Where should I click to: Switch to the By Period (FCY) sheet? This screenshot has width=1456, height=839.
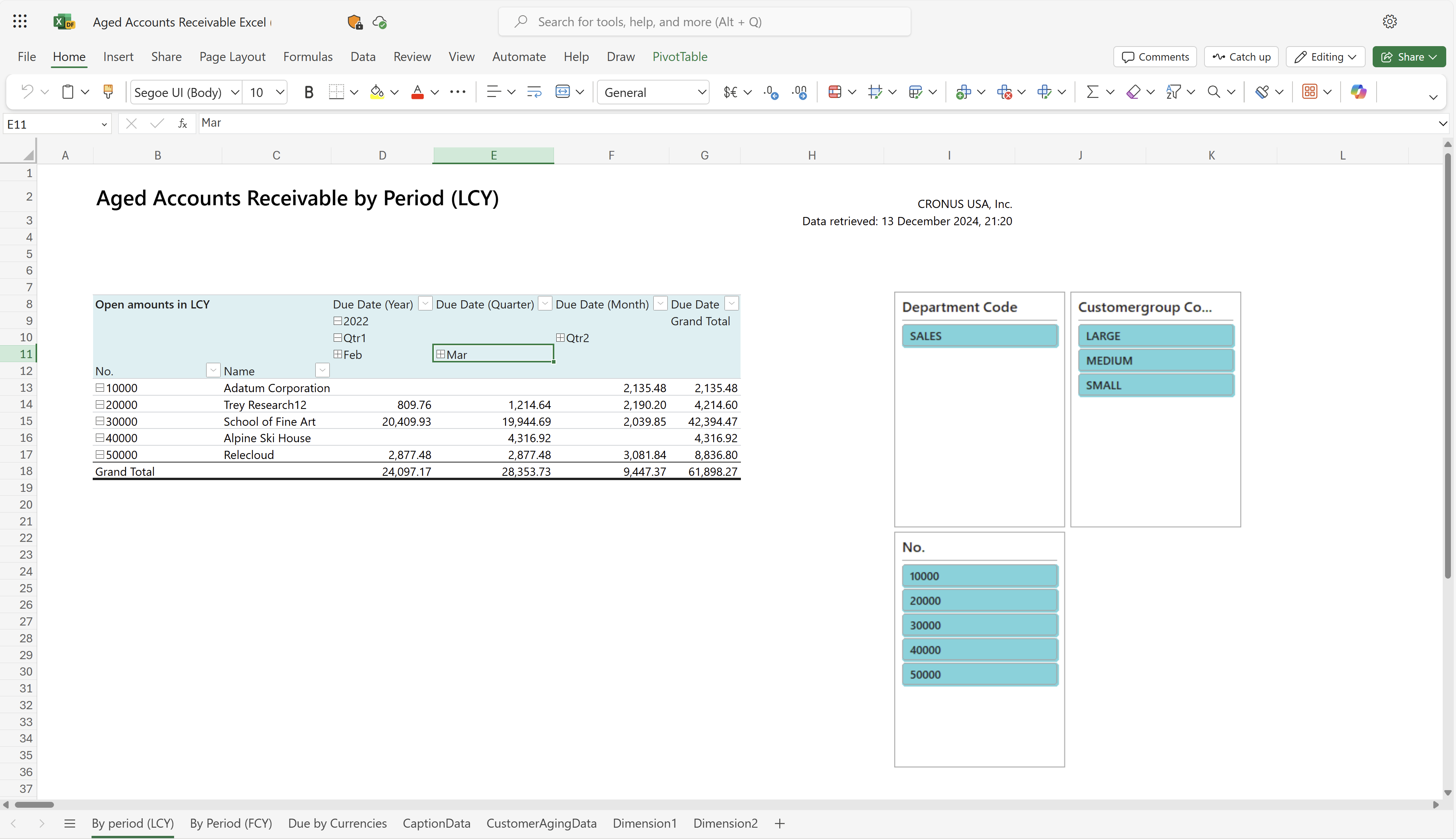pos(231,823)
